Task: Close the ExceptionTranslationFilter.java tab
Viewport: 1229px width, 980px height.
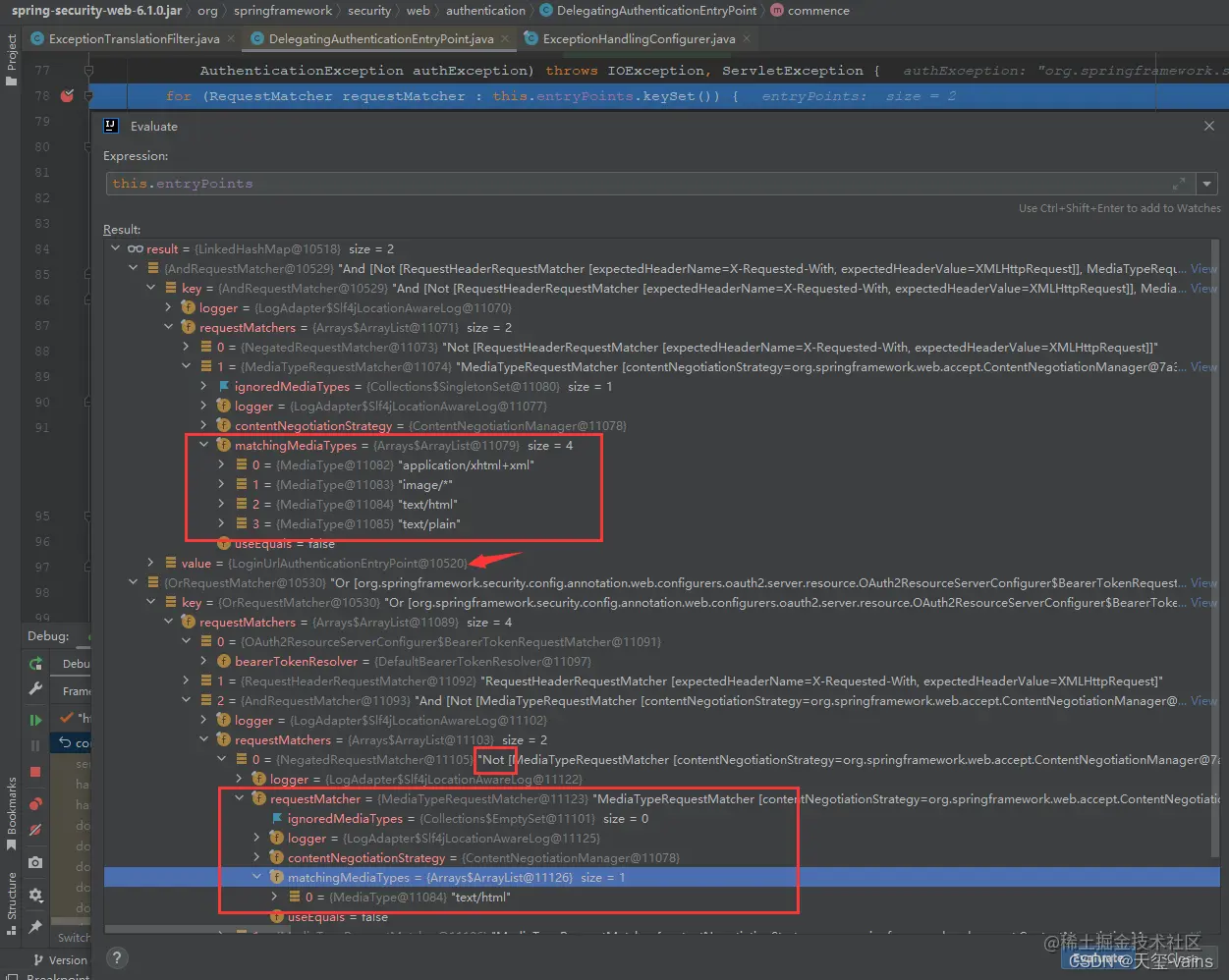Action: pos(231,38)
